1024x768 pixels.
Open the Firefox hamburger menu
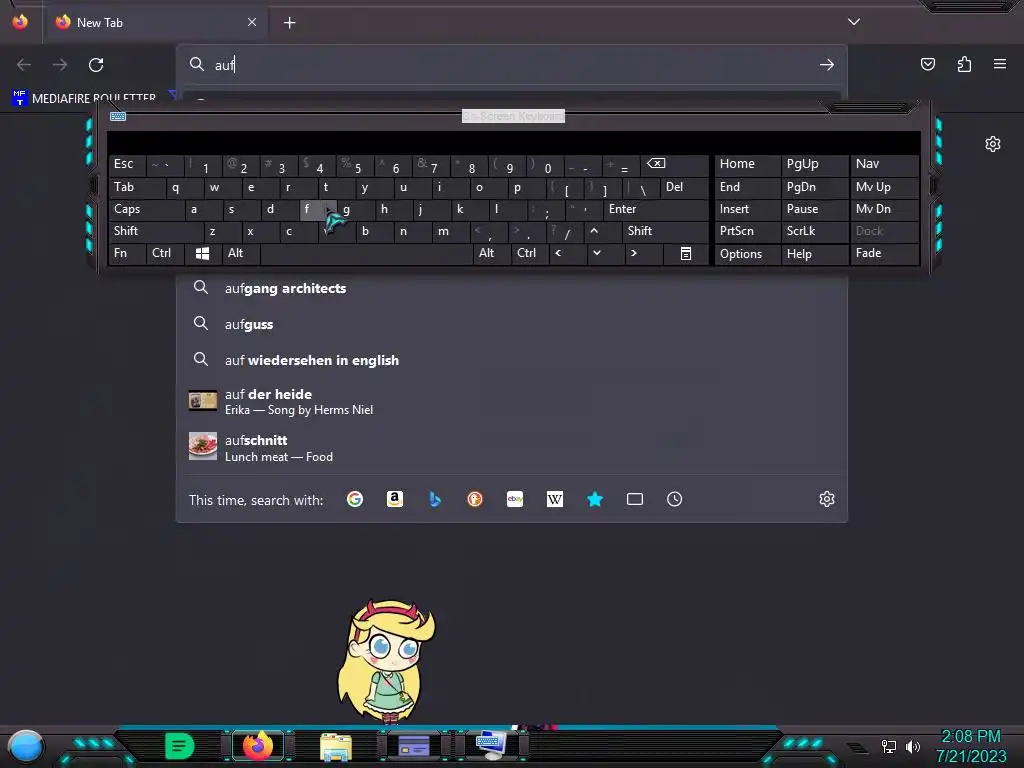pyautogui.click(x=1000, y=64)
